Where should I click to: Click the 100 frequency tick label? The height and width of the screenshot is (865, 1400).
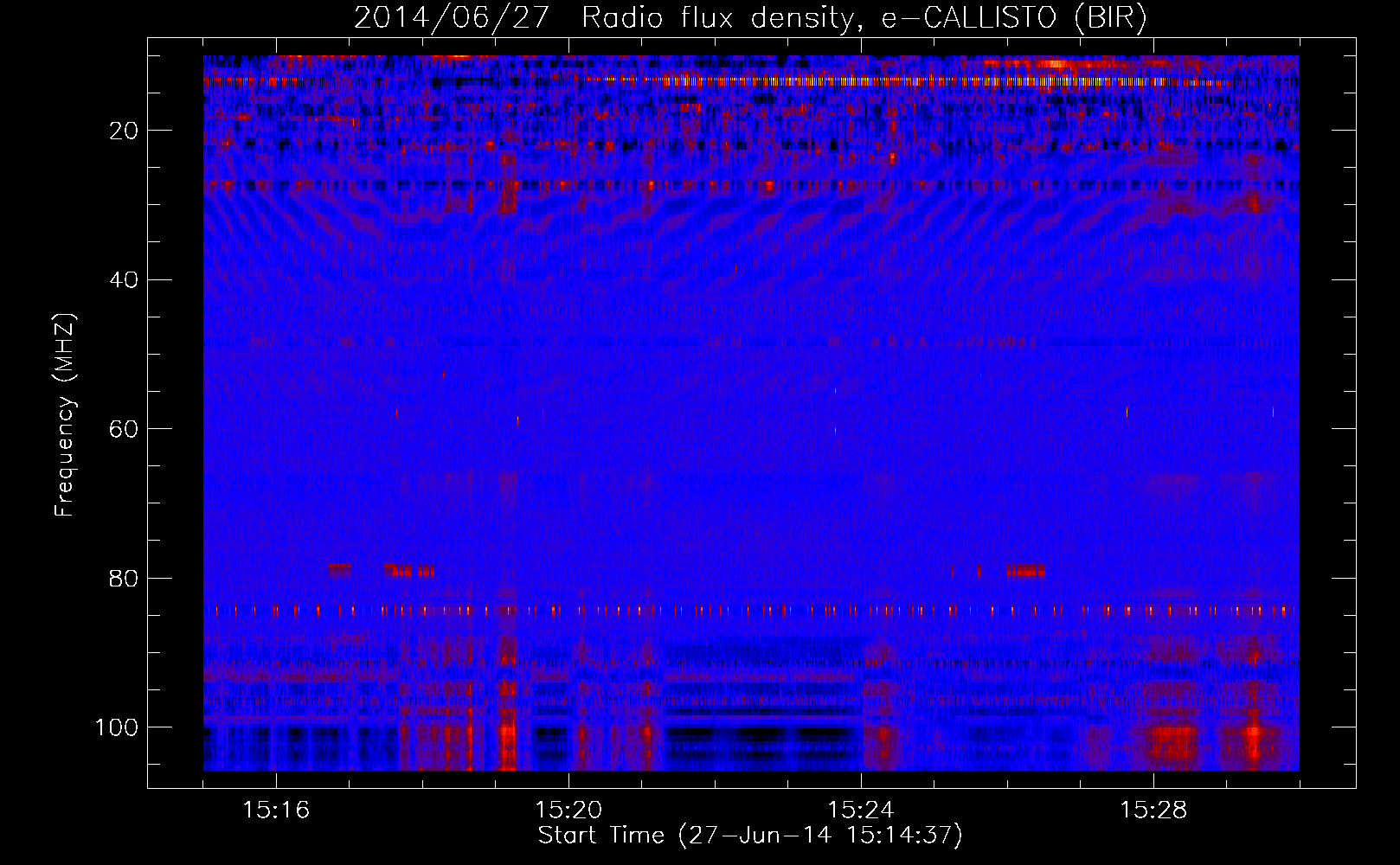[117, 727]
